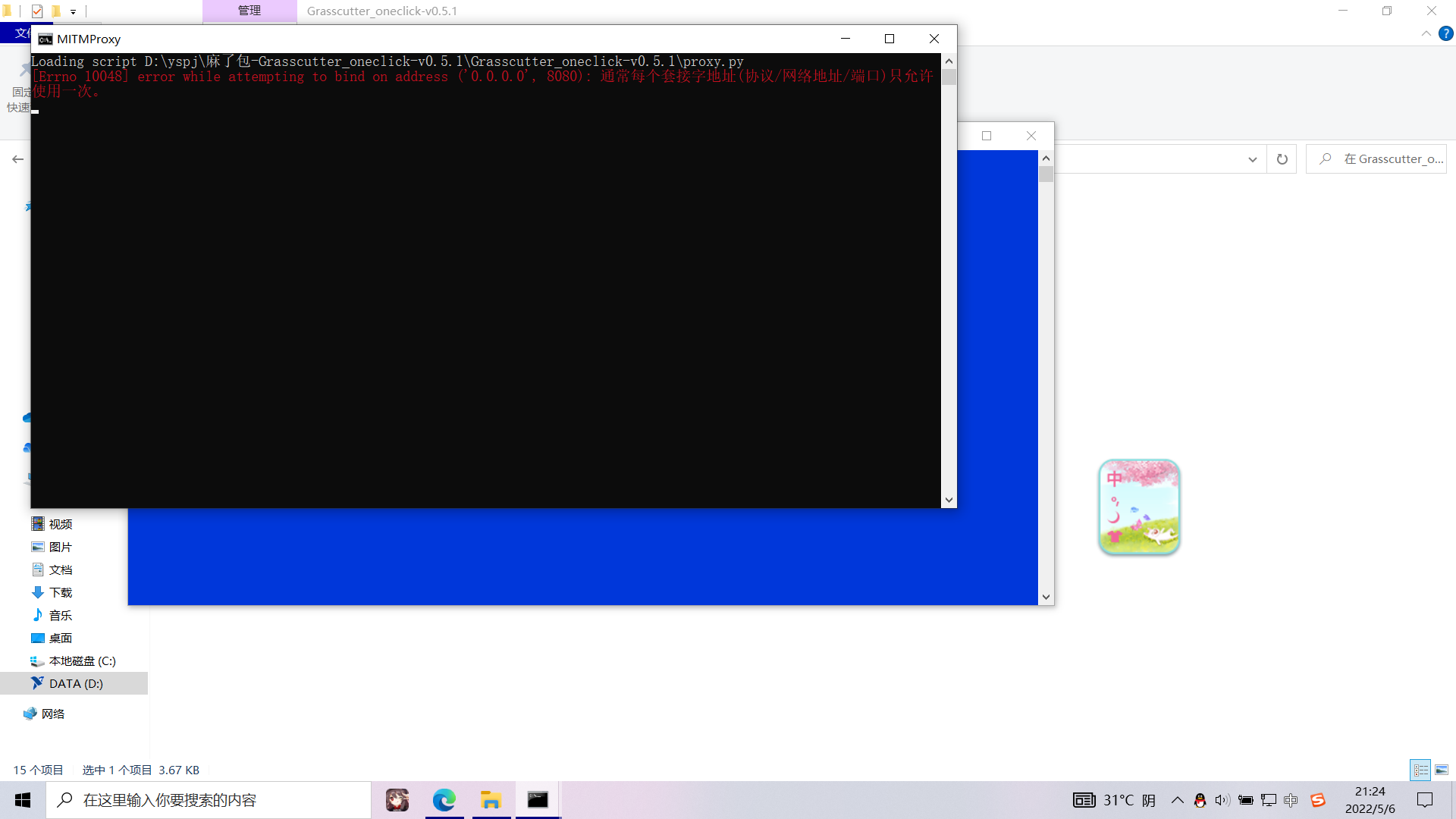Screen dimensions: 1456x819
Task: Show hidden tray icons chevron
Action: point(1177,800)
